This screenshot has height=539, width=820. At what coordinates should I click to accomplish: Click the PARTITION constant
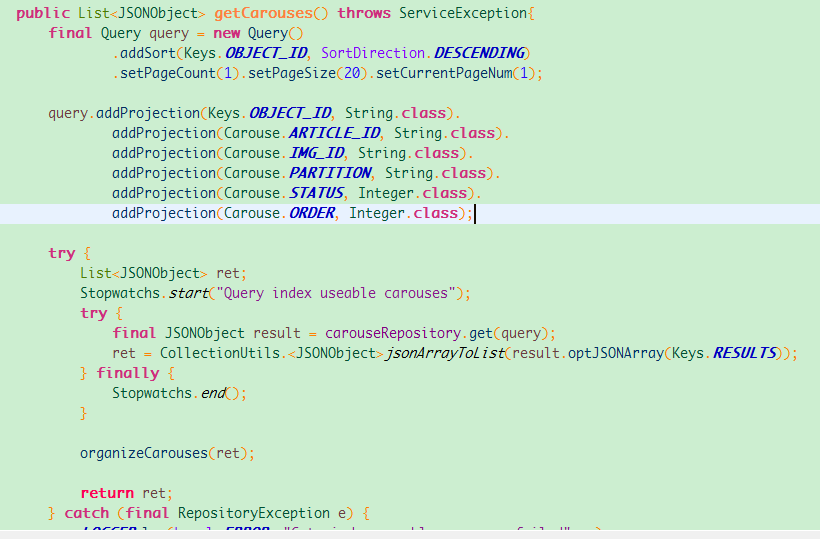point(330,173)
